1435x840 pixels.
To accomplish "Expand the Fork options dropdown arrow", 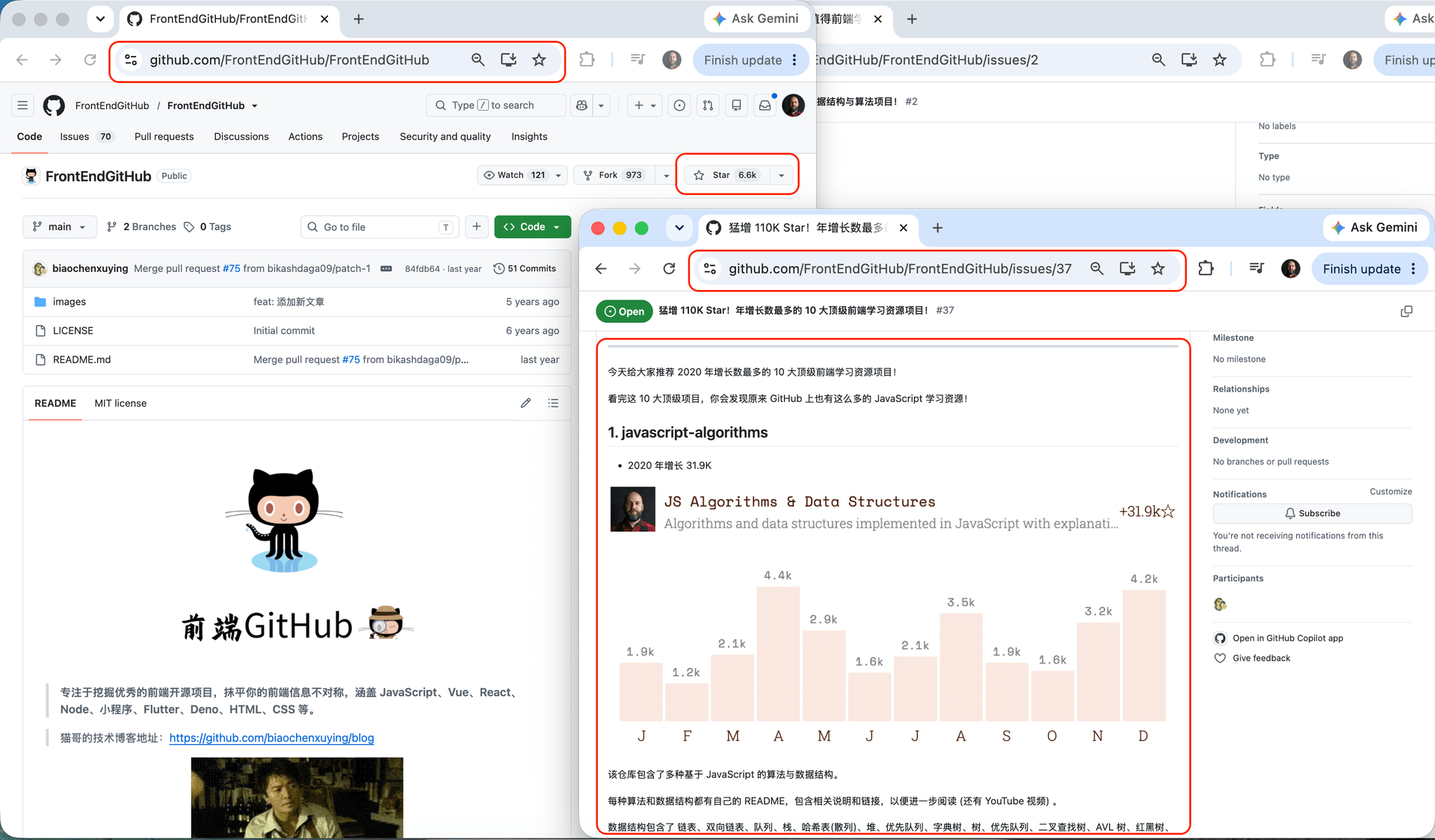I will [x=666, y=175].
